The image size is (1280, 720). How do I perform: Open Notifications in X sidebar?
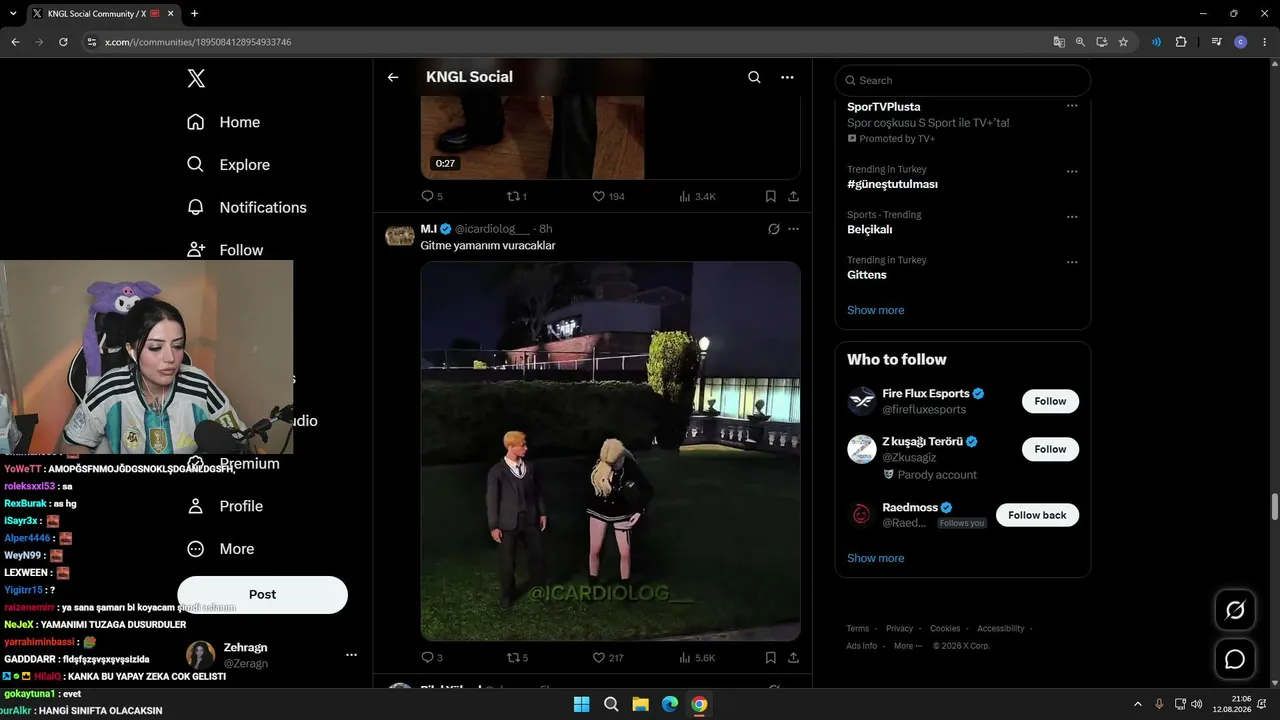246,207
